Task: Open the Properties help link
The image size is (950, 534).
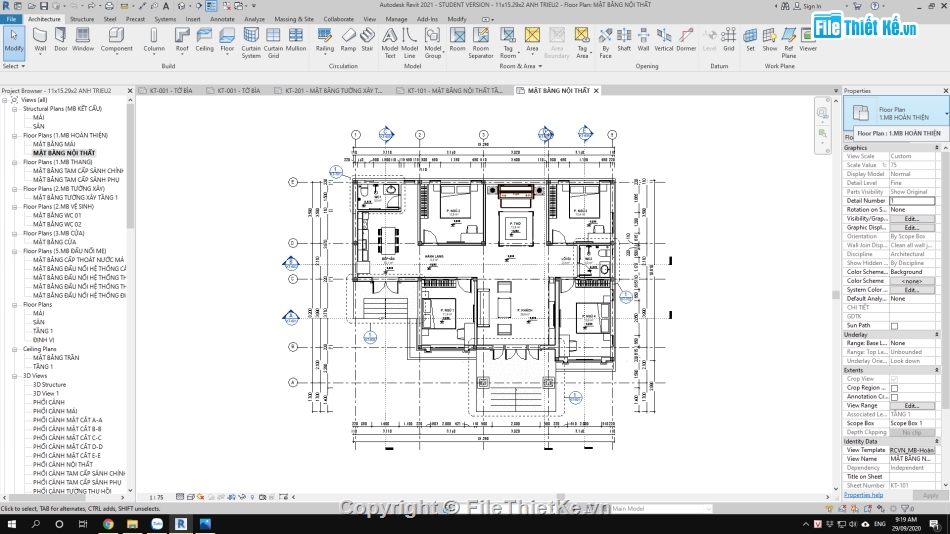Action: tap(863, 495)
